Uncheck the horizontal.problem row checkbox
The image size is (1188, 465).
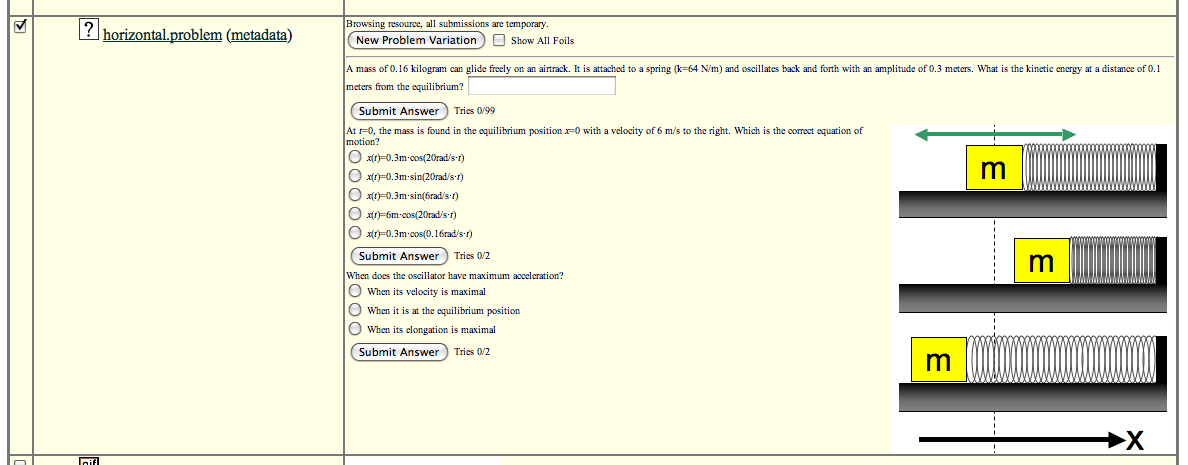click(x=17, y=28)
